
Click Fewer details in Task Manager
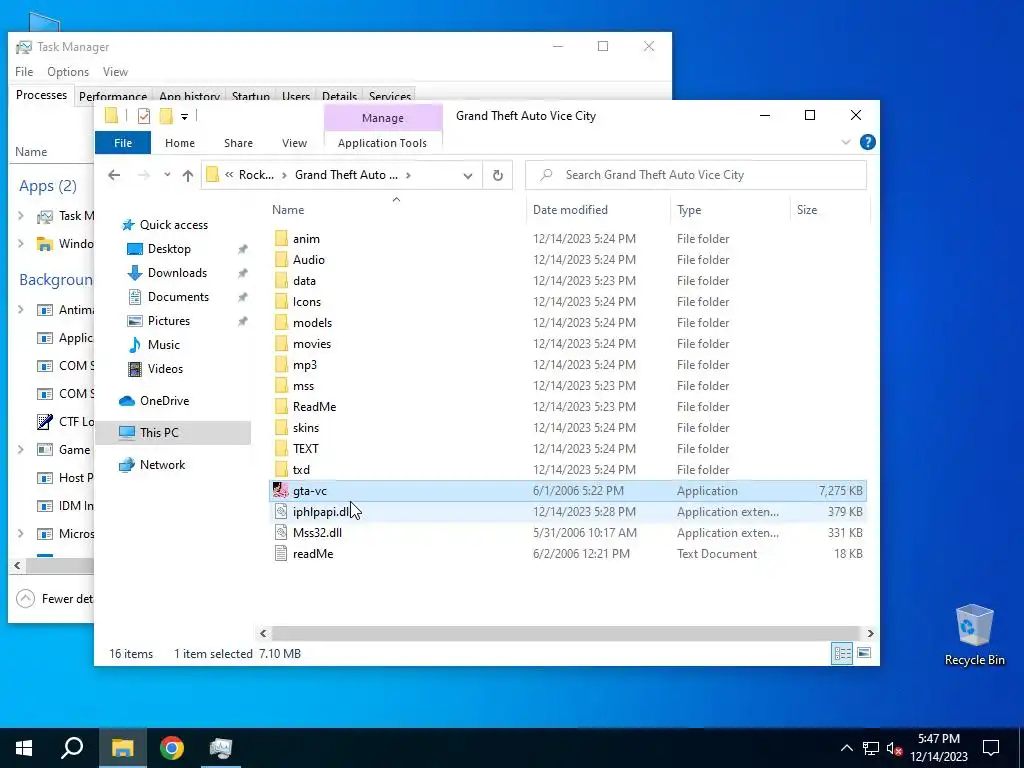tap(55, 598)
